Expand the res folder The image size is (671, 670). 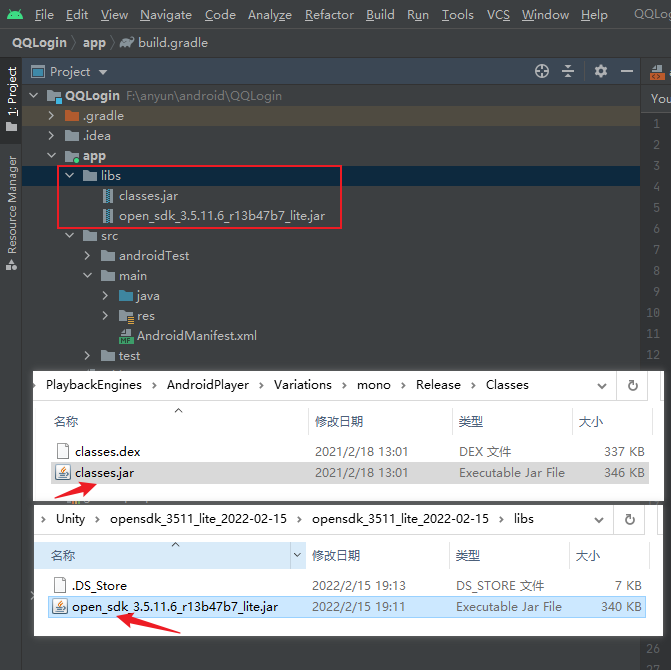pos(105,316)
